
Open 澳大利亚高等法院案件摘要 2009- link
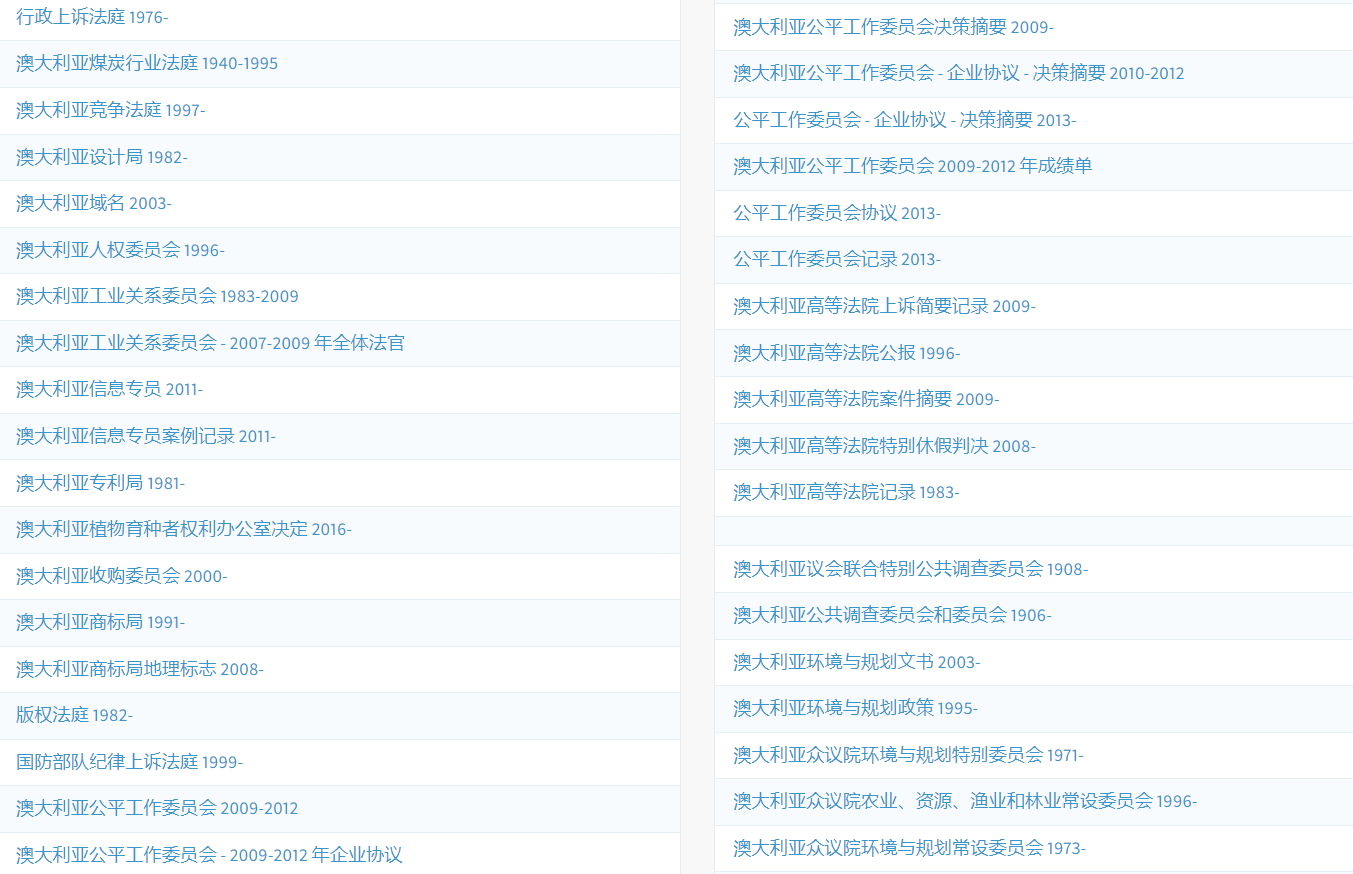click(x=866, y=399)
